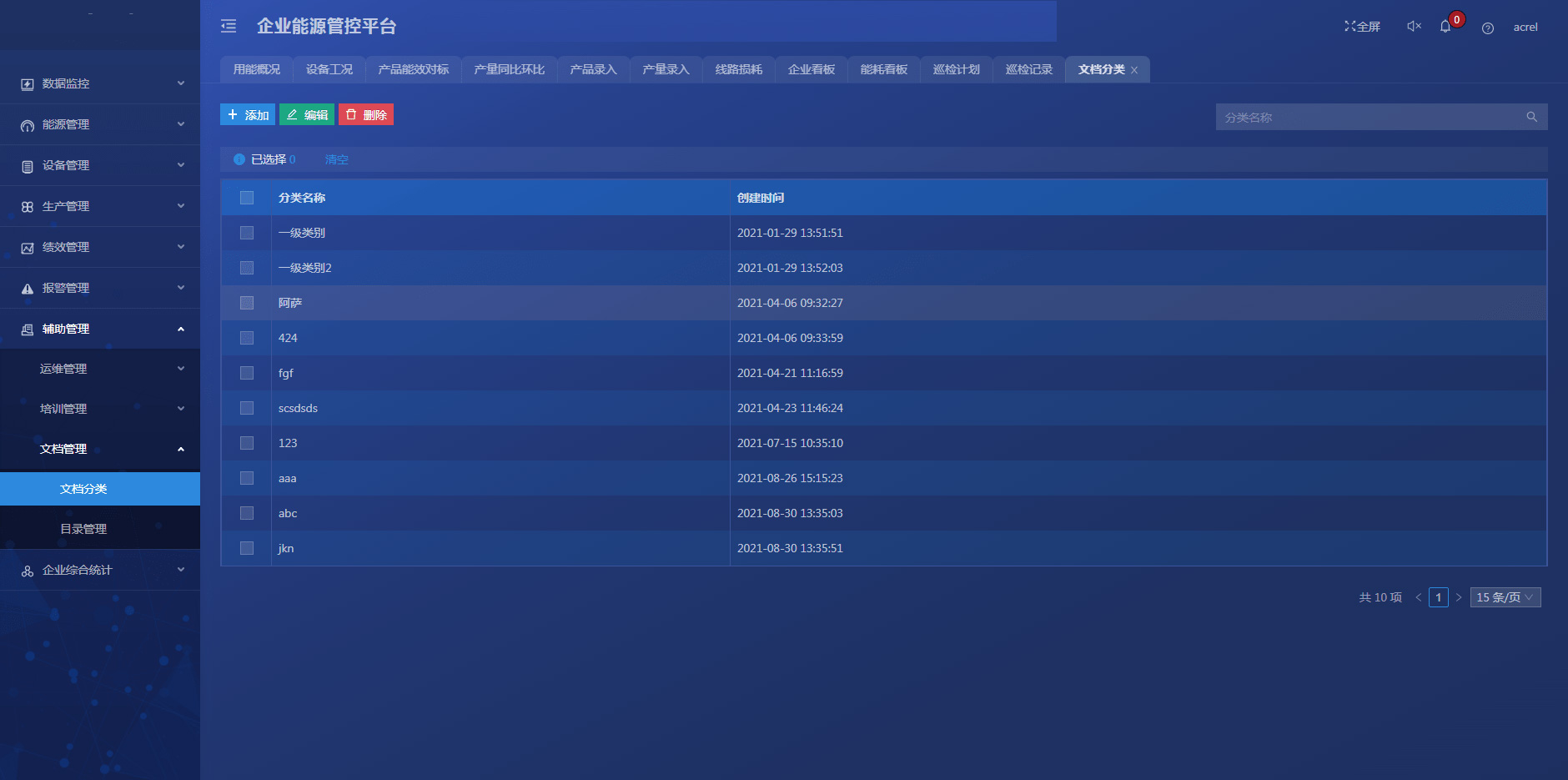1568x780 pixels.
Task: Open the help question mark icon
Action: [x=1487, y=28]
